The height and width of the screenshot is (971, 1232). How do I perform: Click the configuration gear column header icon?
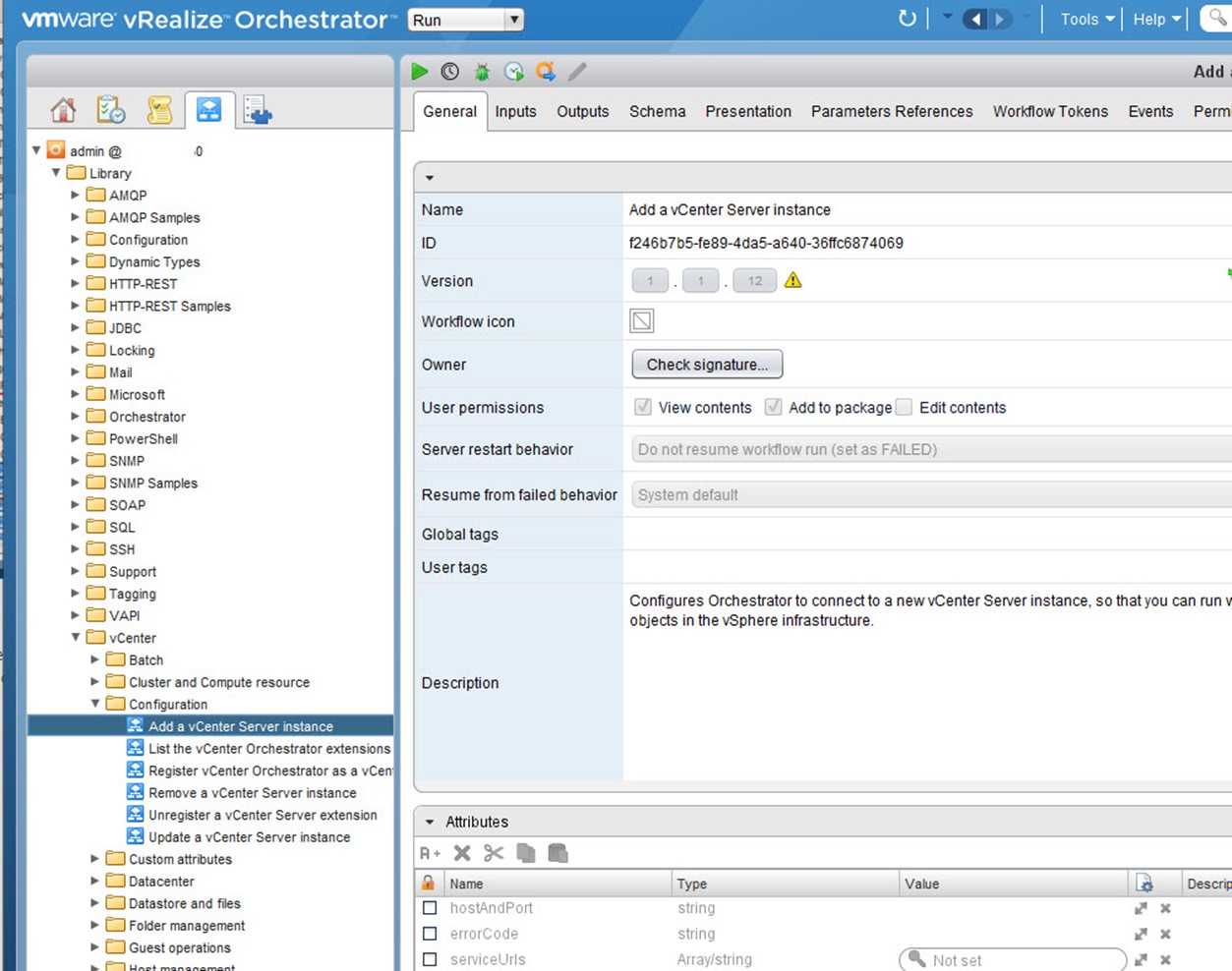(1144, 883)
